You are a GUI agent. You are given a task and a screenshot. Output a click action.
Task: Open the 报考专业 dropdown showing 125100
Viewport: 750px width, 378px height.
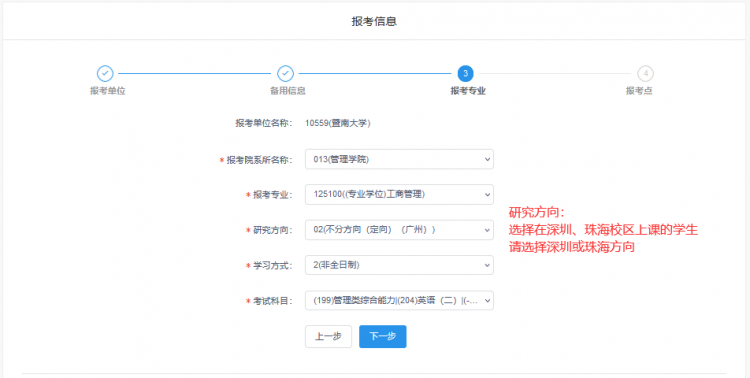click(399, 194)
